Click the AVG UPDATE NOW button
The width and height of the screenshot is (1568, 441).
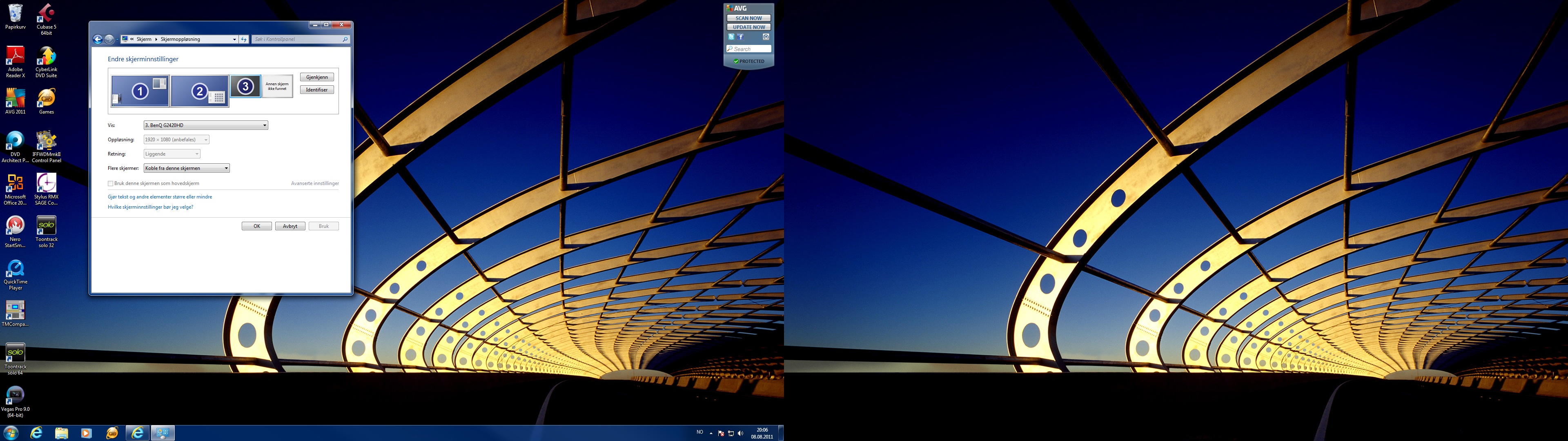749,27
